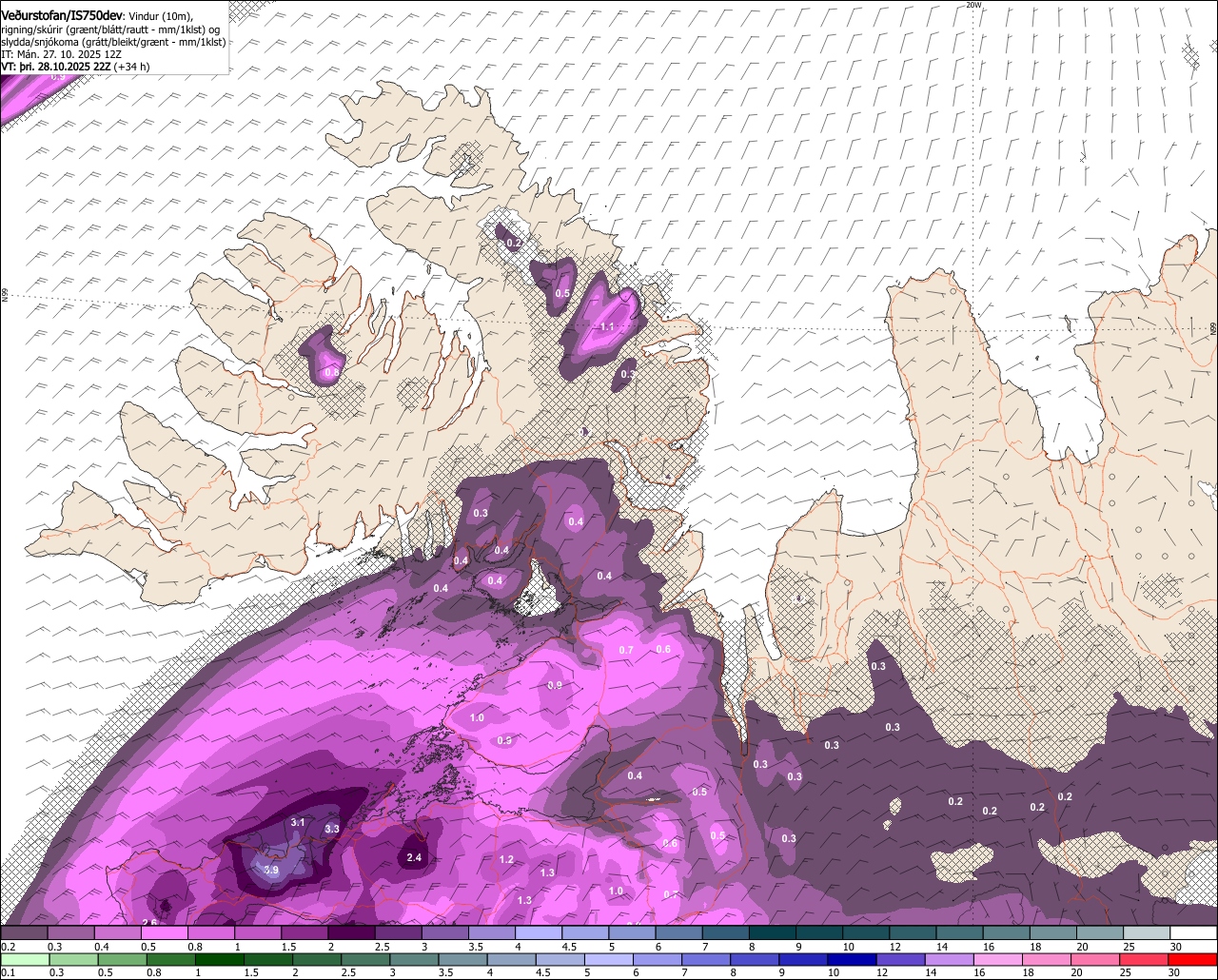Click the 20W longitude label
The height and width of the screenshot is (980, 1218).
(972, 5)
